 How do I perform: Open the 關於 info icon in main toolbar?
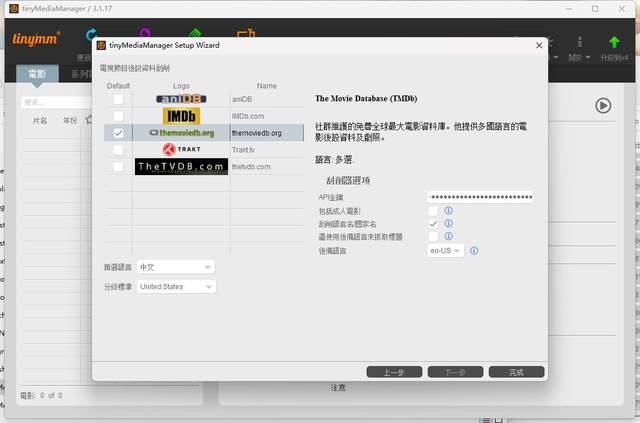coord(579,42)
